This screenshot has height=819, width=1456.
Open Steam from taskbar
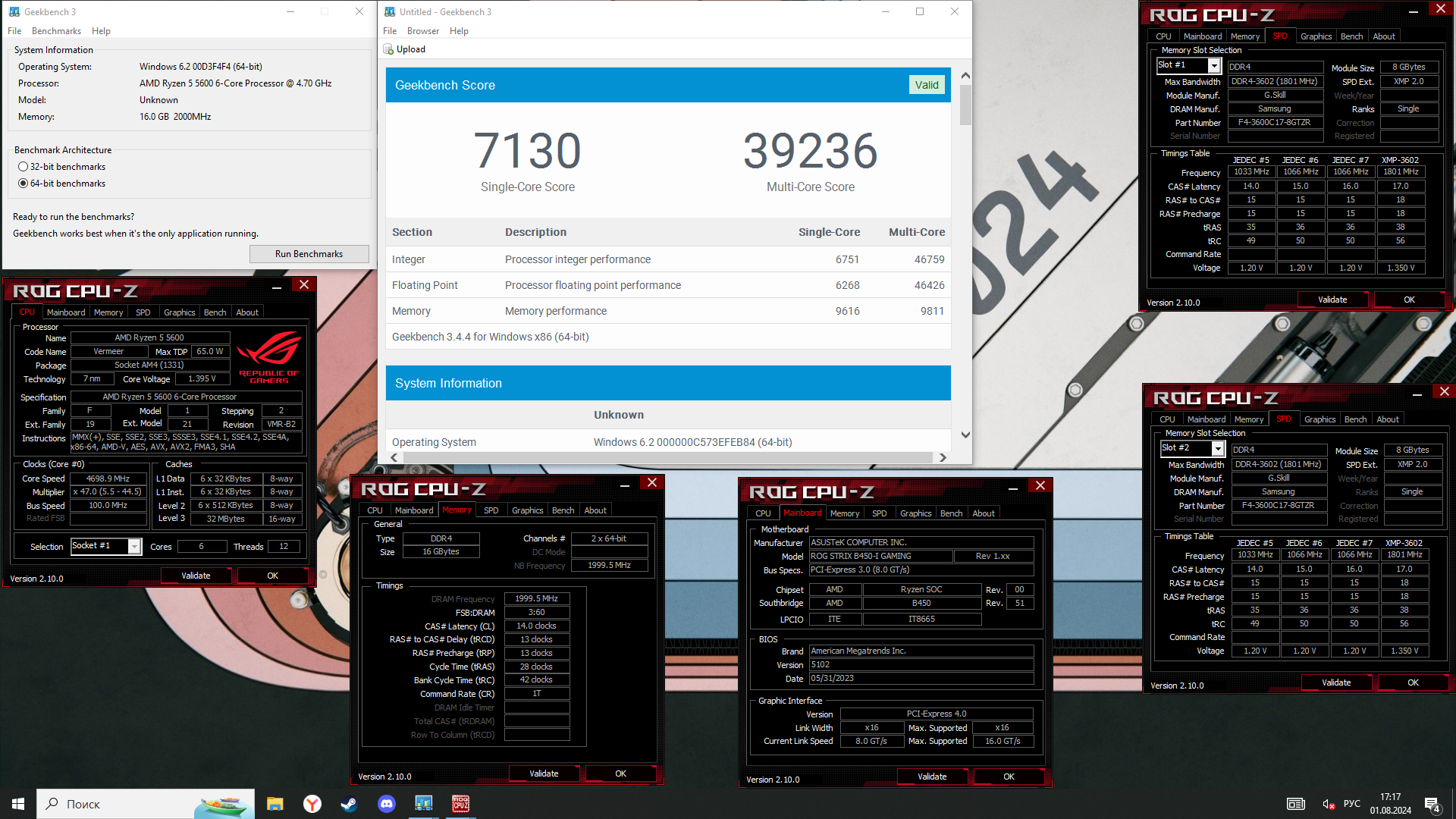pyautogui.click(x=349, y=804)
